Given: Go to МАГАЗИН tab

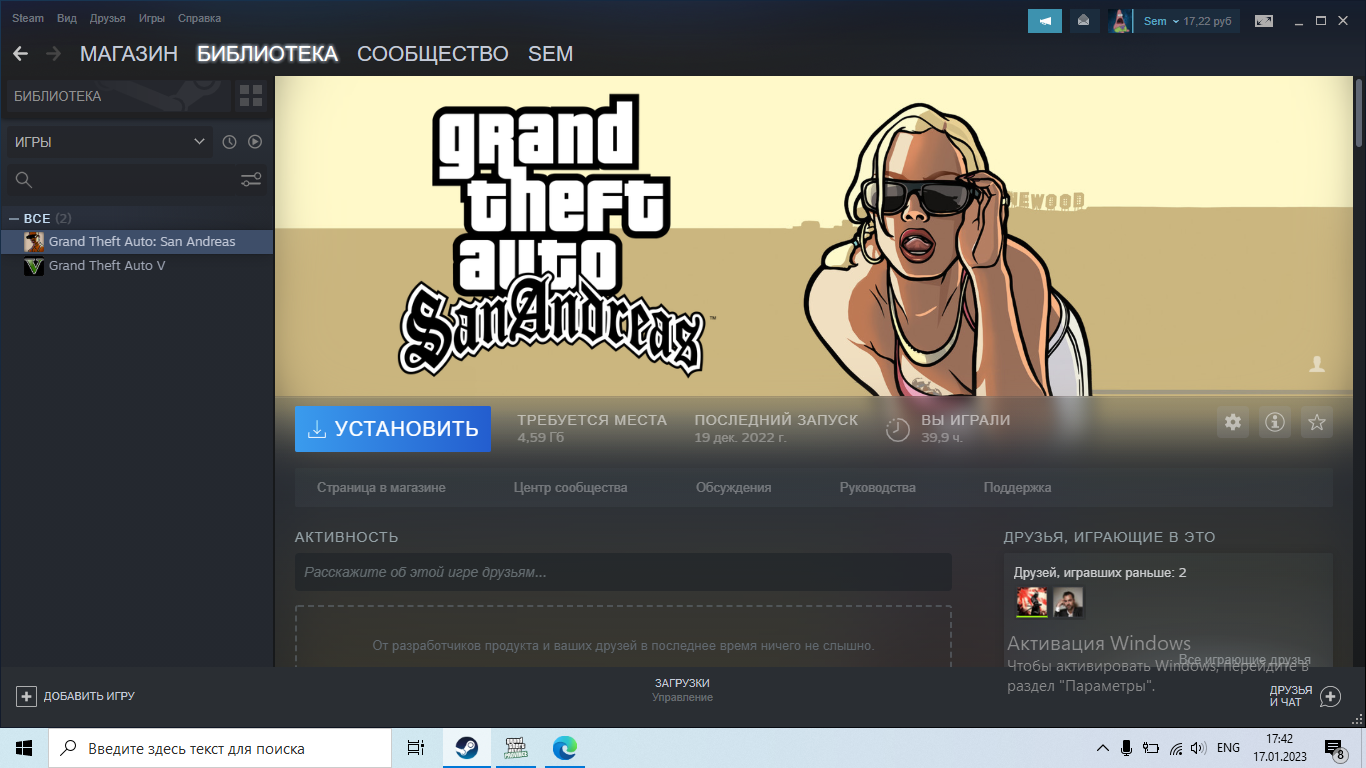Looking at the screenshot, I should point(129,54).
